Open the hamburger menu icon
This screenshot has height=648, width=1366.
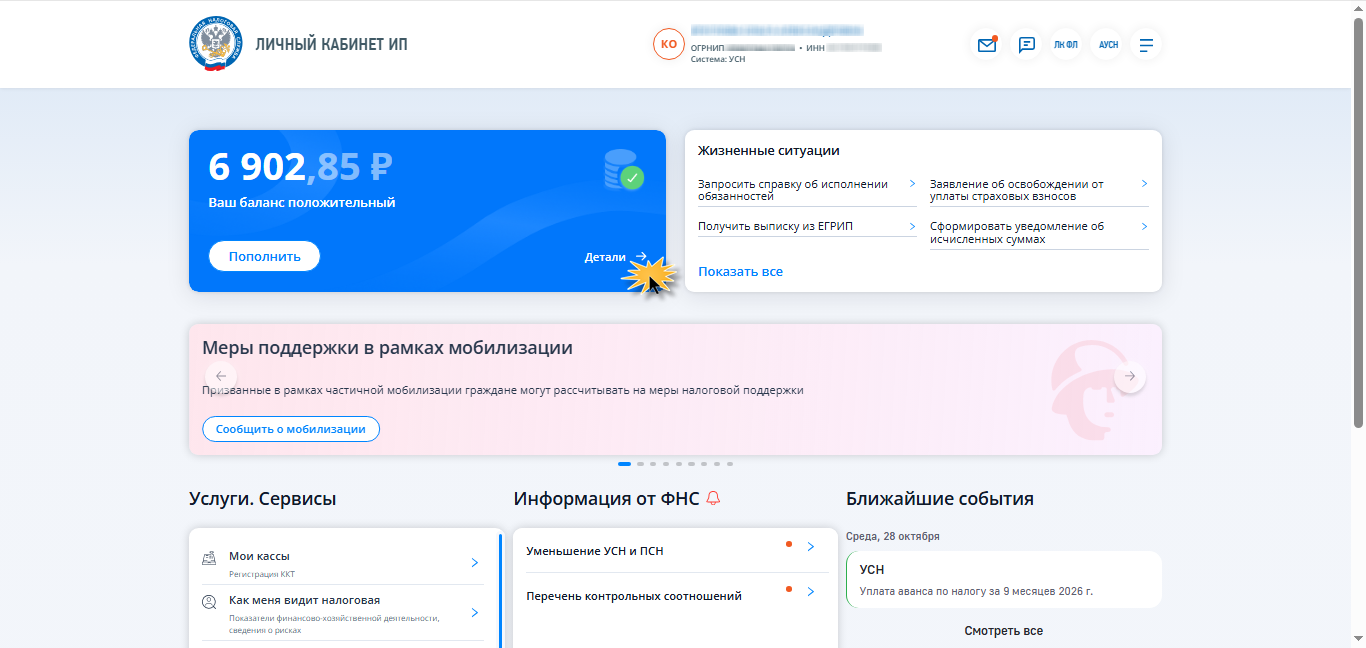(1146, 45)
